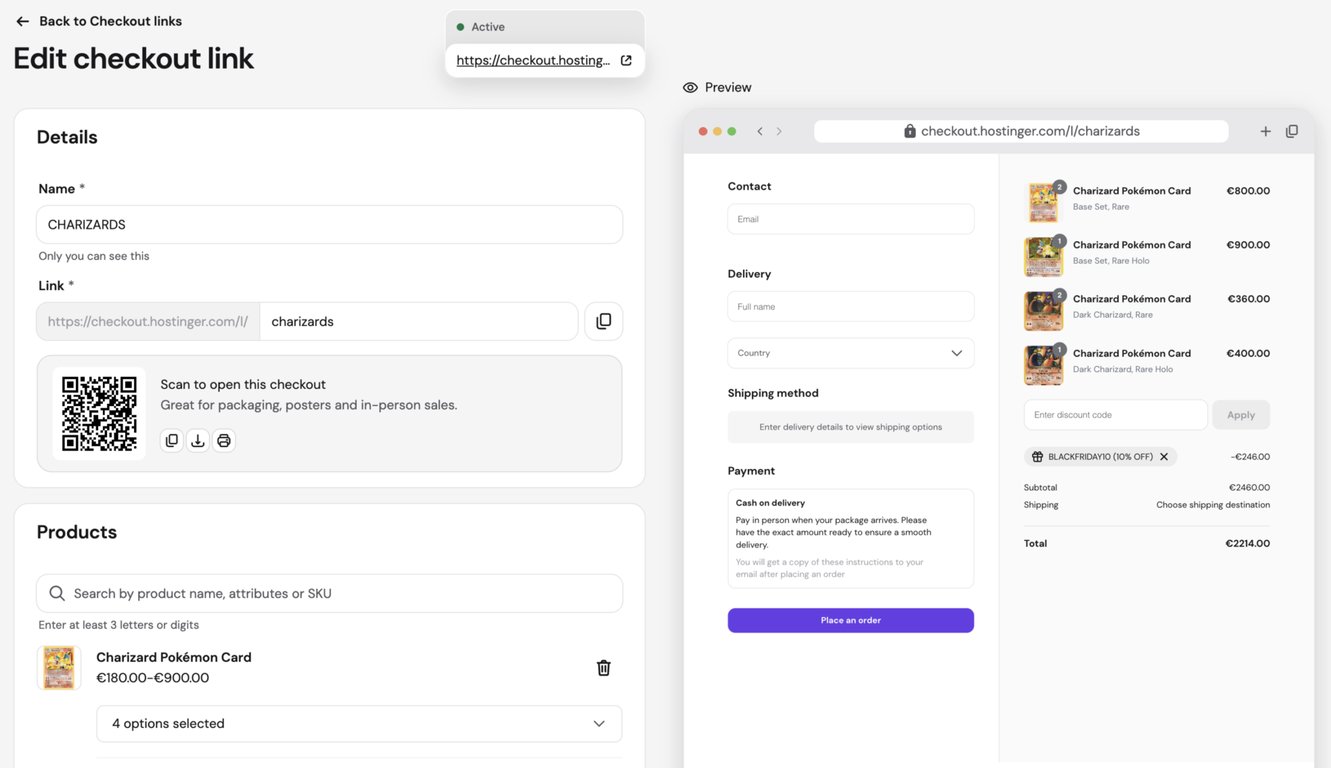Open checkout URL external link icon
Viewport: 1331px width, 768px height.
(x=626, y=60)
